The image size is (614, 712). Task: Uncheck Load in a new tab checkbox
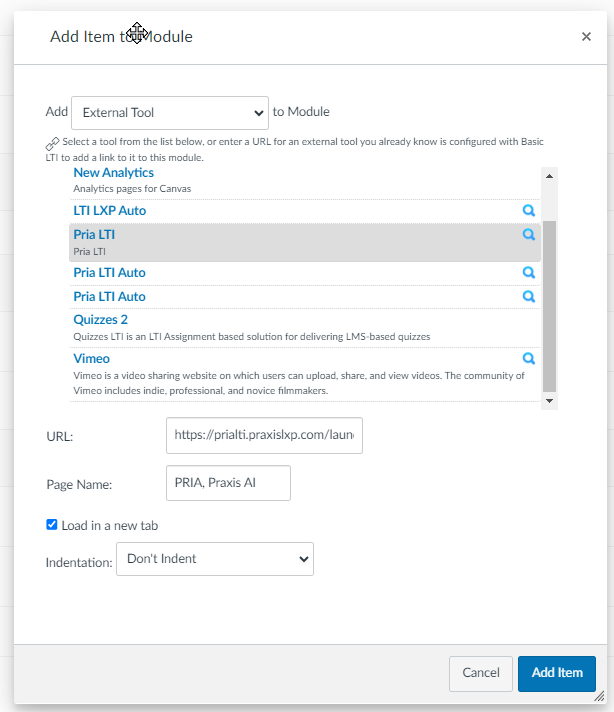(52, 524)
